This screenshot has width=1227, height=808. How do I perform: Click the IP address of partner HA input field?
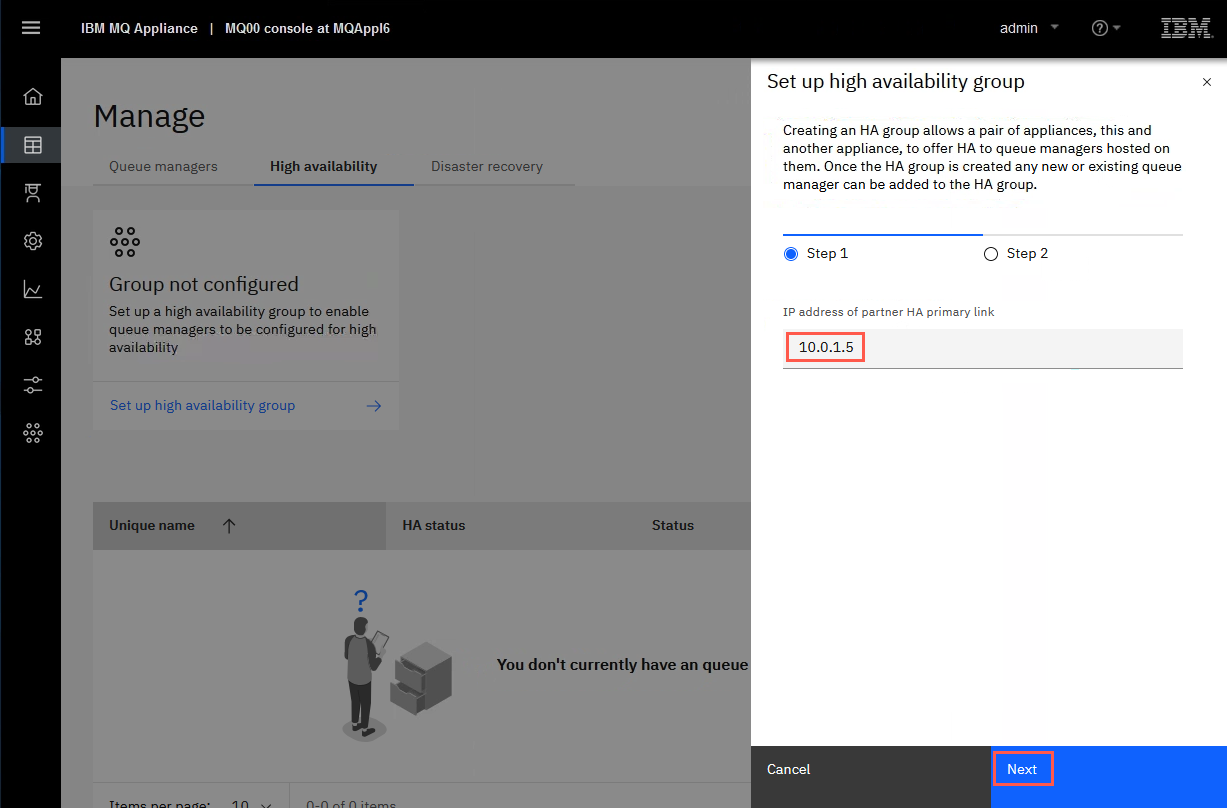click(x=982, y=348)
